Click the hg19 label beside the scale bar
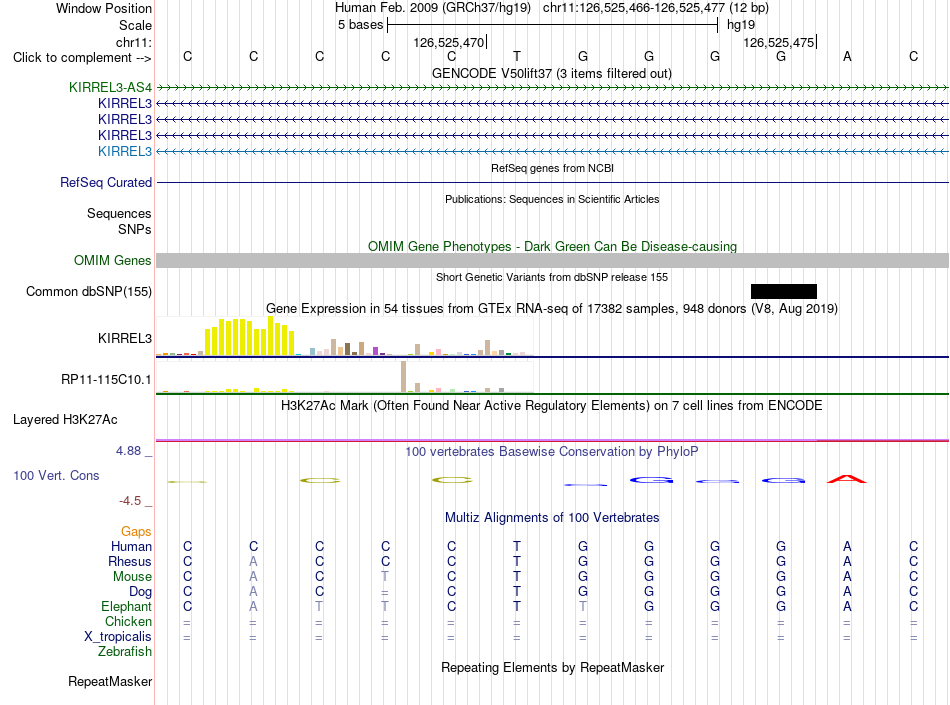Image resolution: width=950 pixels, height=705 pixels. pyautogui.click(x=741, y=25)
